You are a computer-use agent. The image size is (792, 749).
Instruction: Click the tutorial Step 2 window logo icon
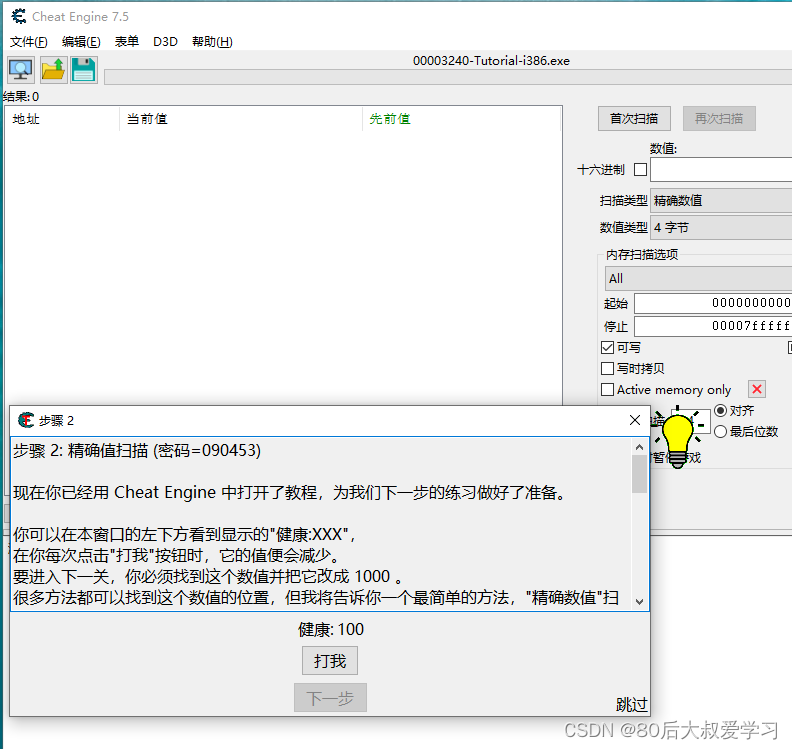point(26,420)
